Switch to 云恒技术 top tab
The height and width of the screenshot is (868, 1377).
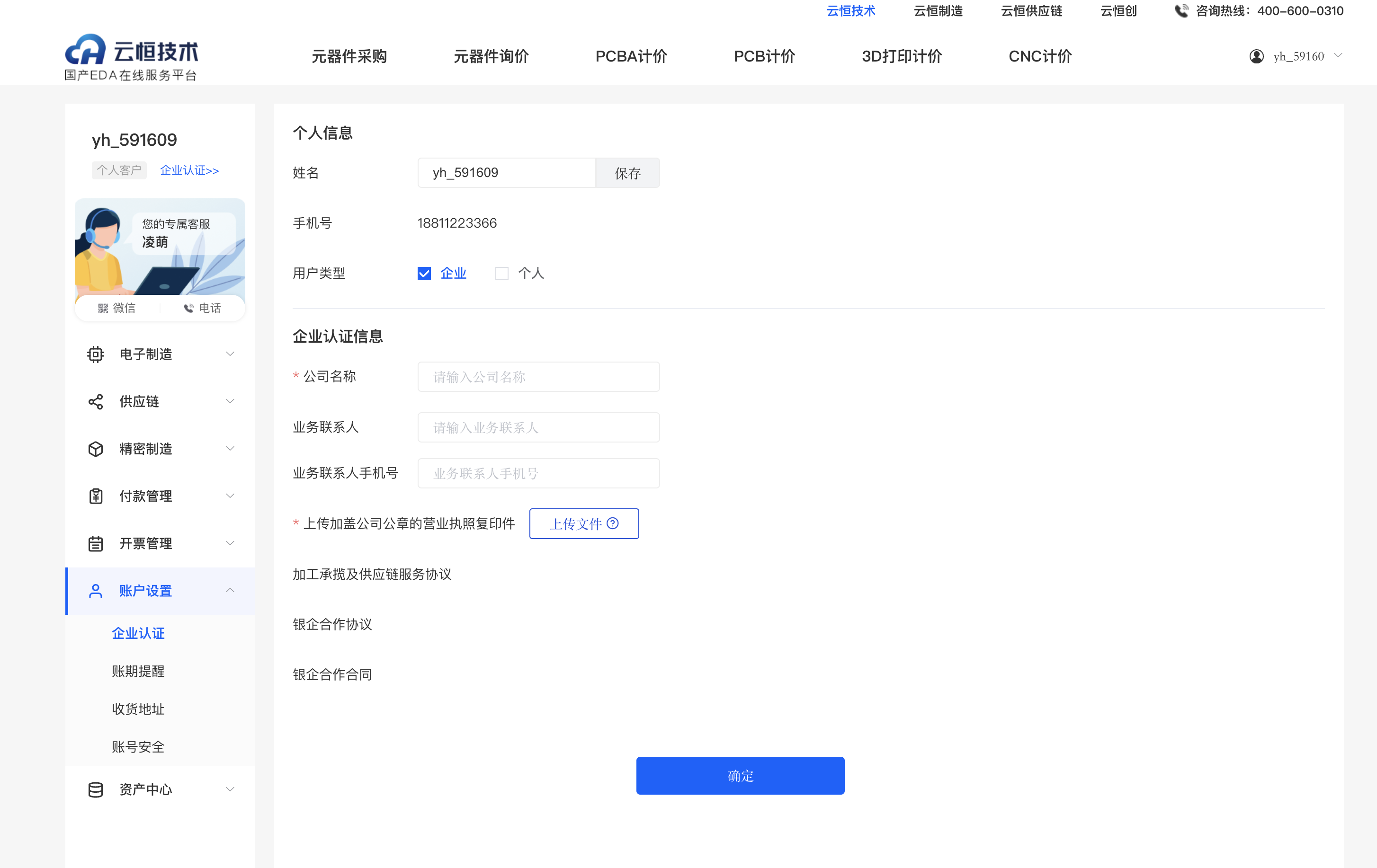(x=851, y=11)
